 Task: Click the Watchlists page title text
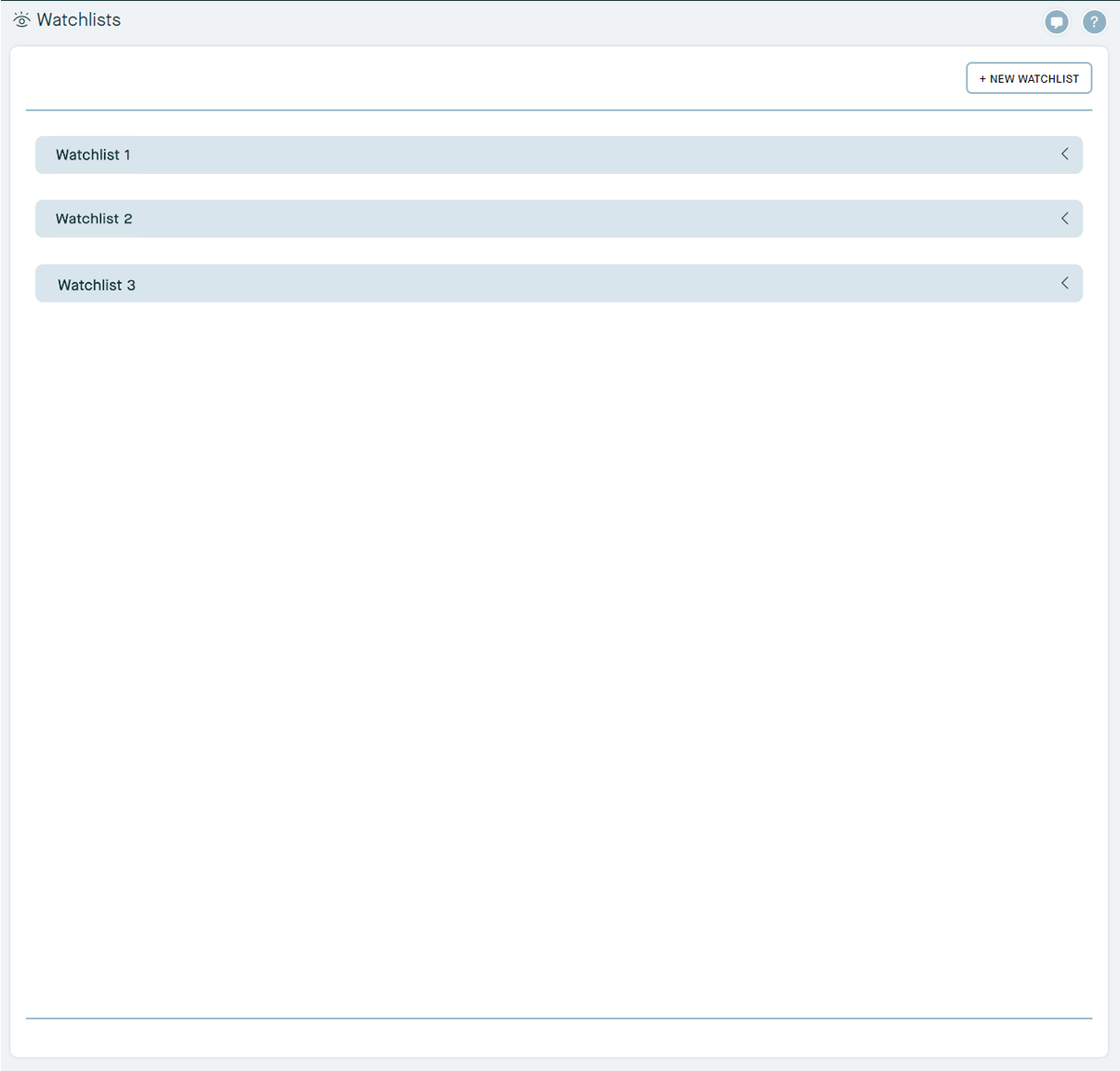click(x=76, y=19)
